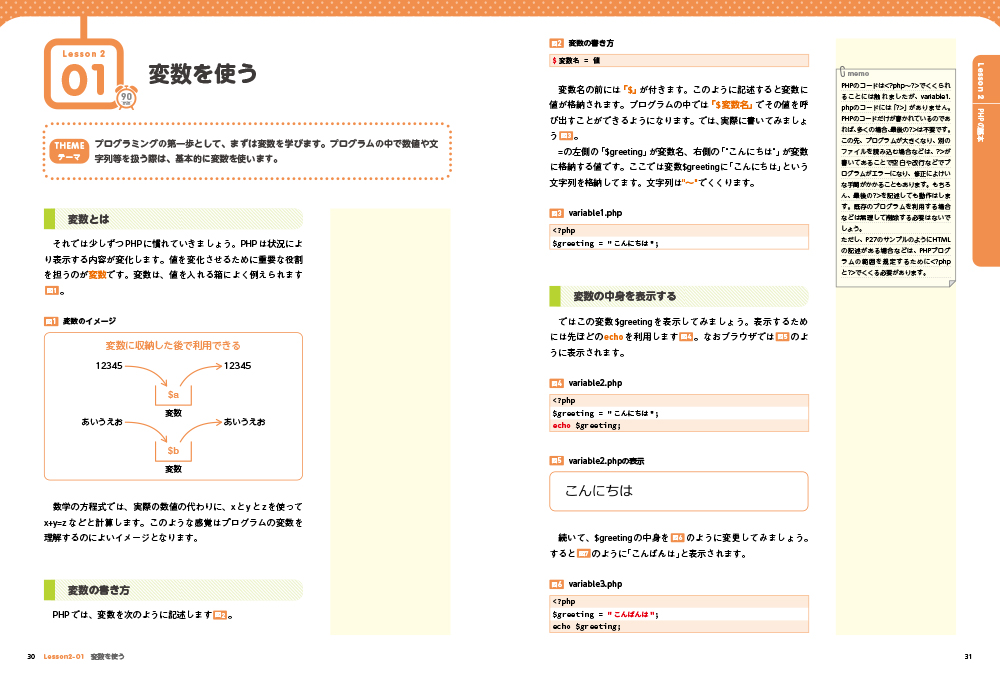This screenshot has width=1000, height=679.
Task: Click the orange Lesson 2 01 badge
Action: click(x=84, y=74)
